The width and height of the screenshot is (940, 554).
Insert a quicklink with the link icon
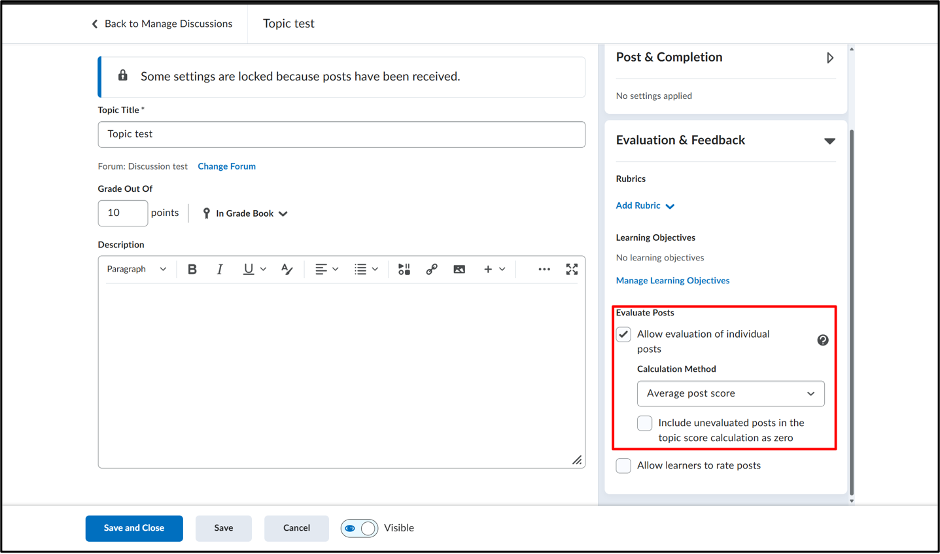click(432, 269)
